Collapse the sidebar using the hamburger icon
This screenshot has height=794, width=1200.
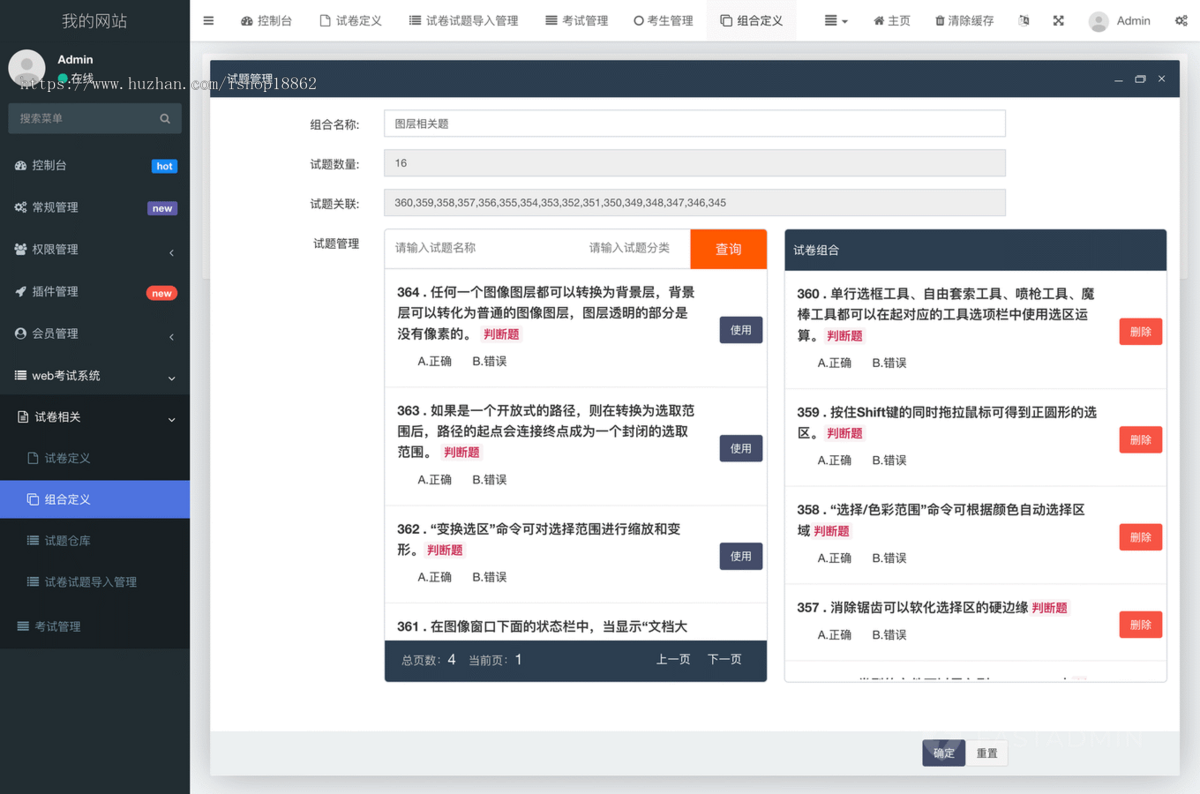tap(208, 20)
